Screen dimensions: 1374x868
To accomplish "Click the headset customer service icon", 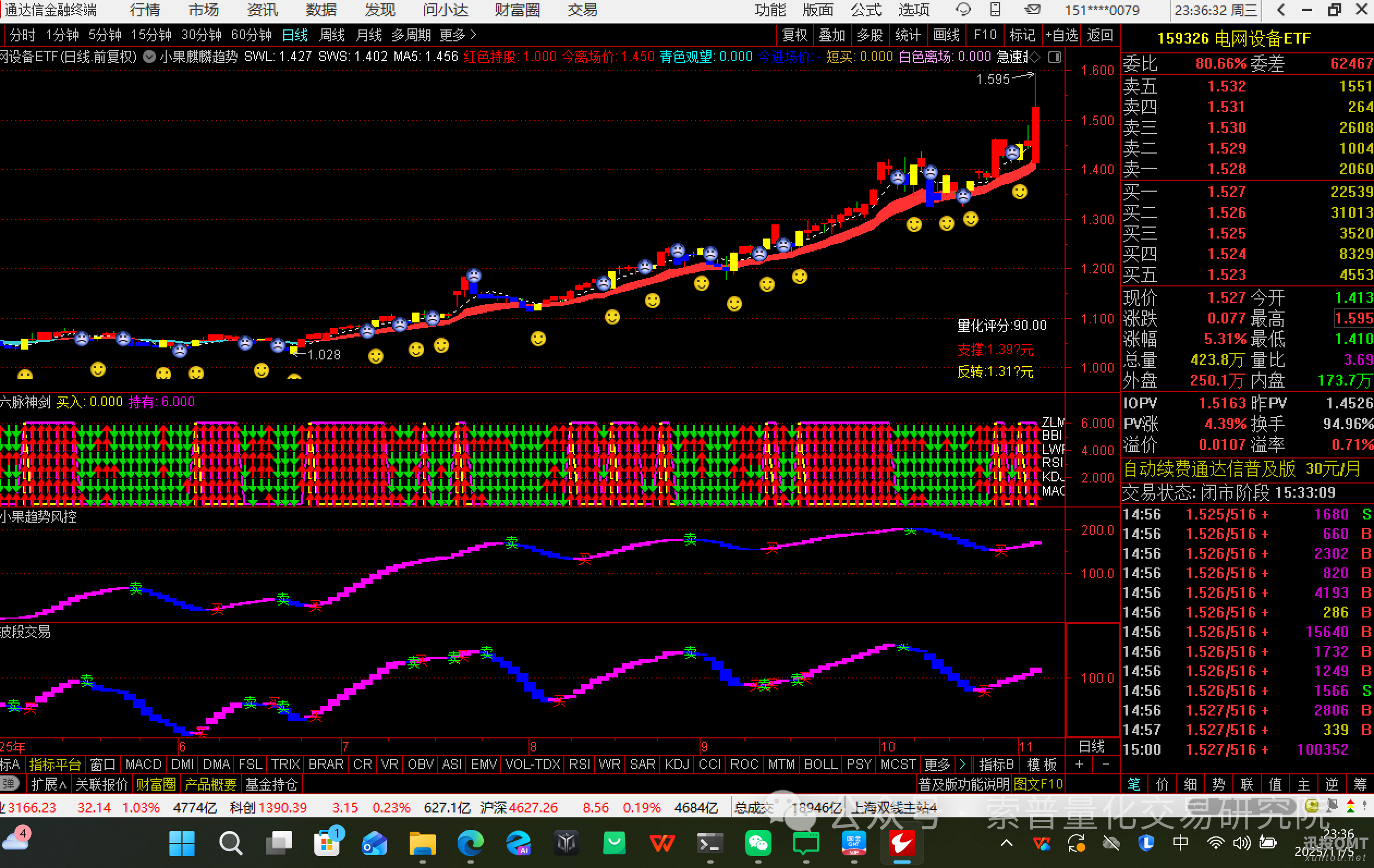I will pyautogui.click(x=963, y=10).
